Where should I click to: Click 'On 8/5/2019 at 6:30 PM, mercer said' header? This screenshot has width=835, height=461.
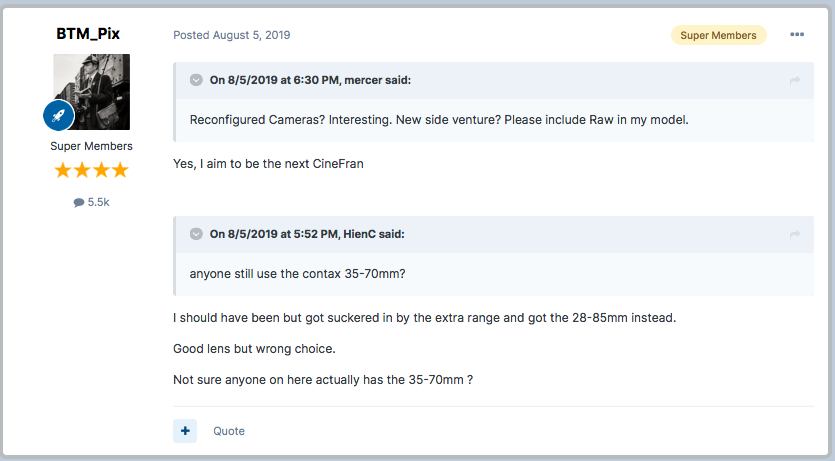pyautogui.click(x=310, y=80)
